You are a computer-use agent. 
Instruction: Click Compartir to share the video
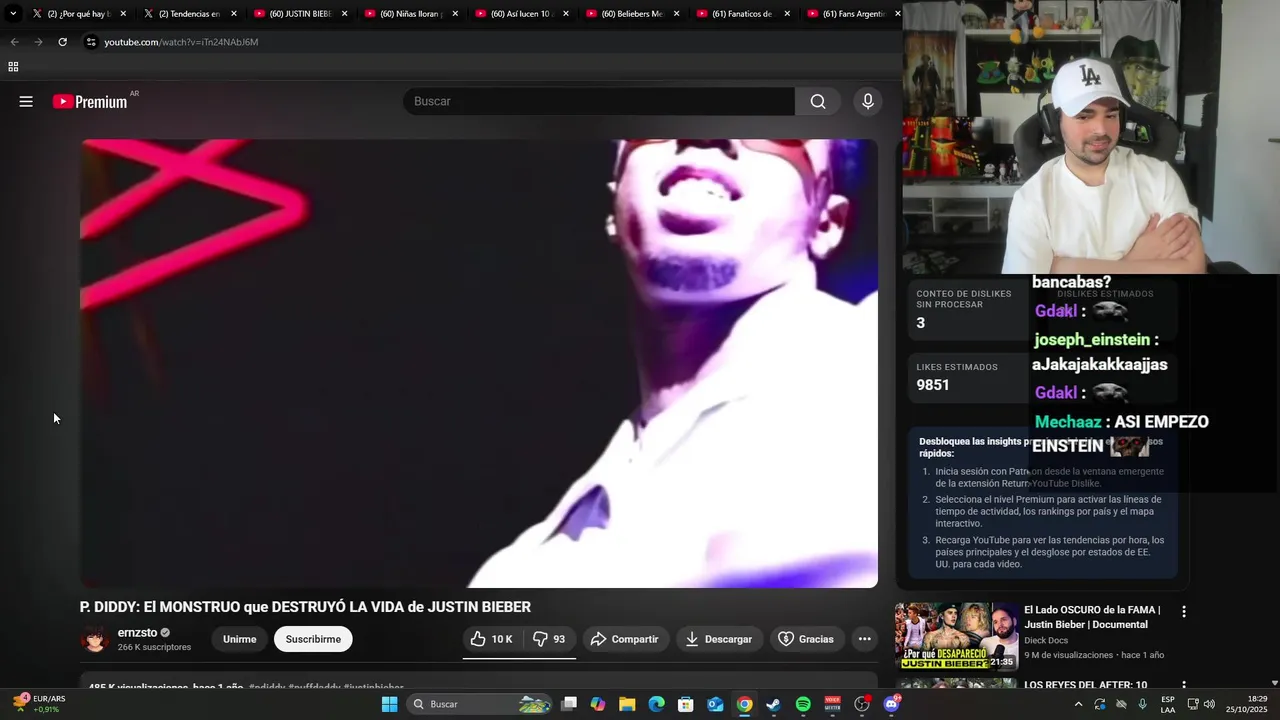point(624,639)
